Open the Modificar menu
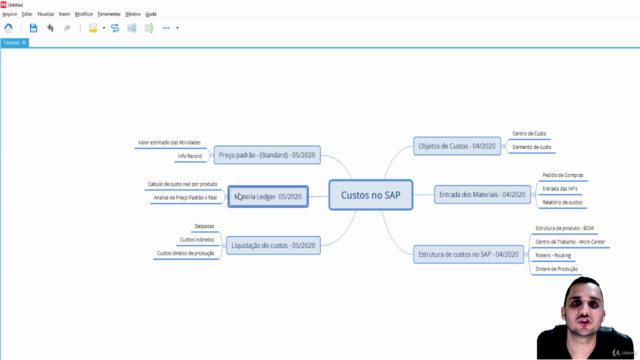This screenshot has width=640, height=360. (x=84, y=14)
